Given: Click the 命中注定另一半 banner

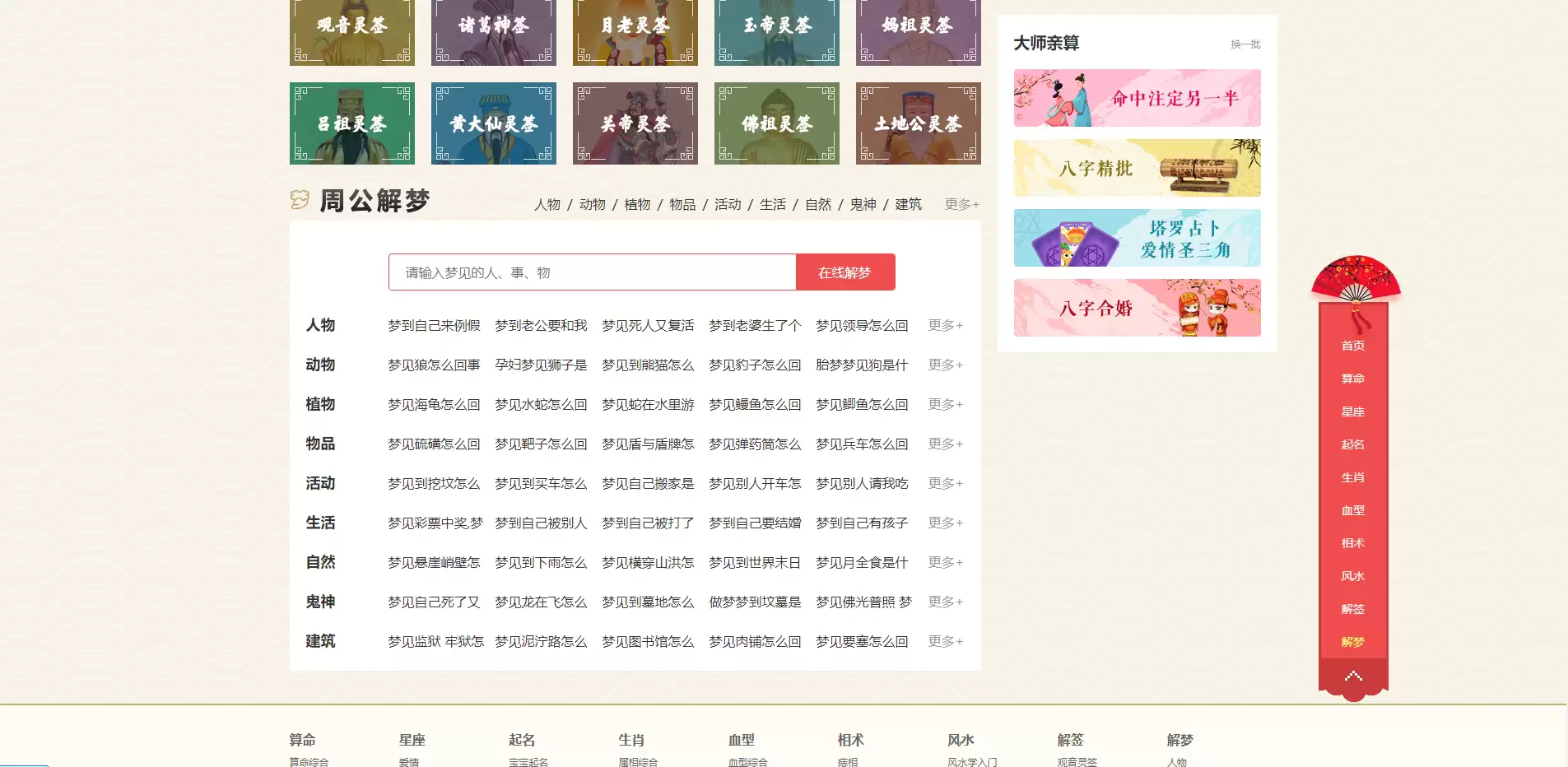Looking at the screenshot, I should (1137, 98).
